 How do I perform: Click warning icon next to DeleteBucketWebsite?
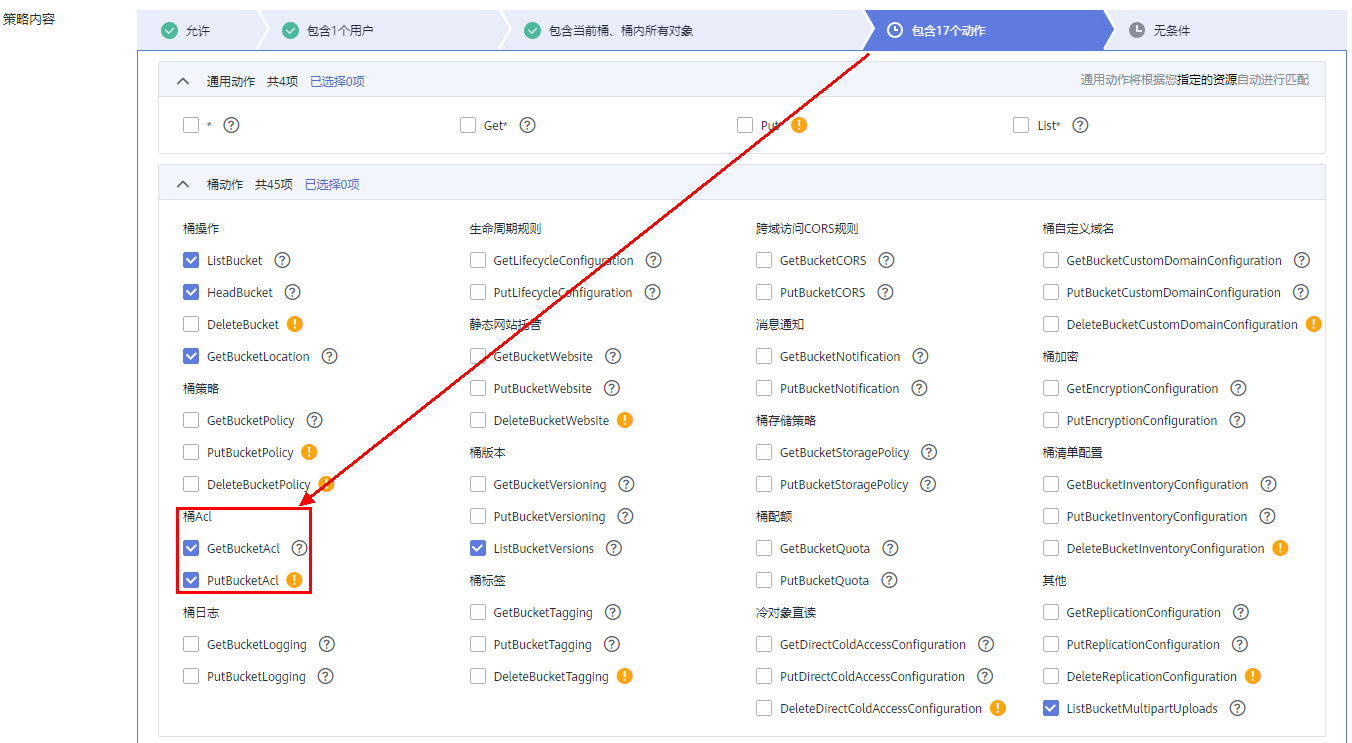[x=625, y=420]
